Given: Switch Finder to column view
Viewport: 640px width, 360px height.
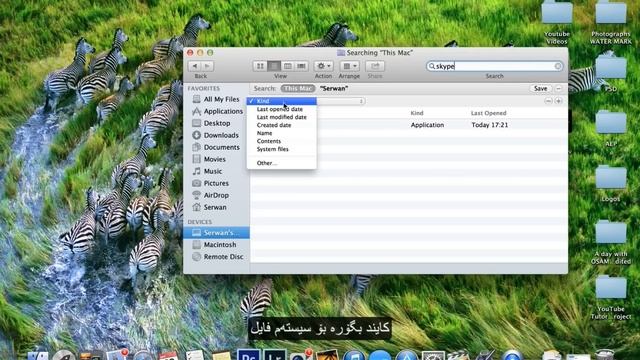Looking at the screenshot, I should point(288,66).
